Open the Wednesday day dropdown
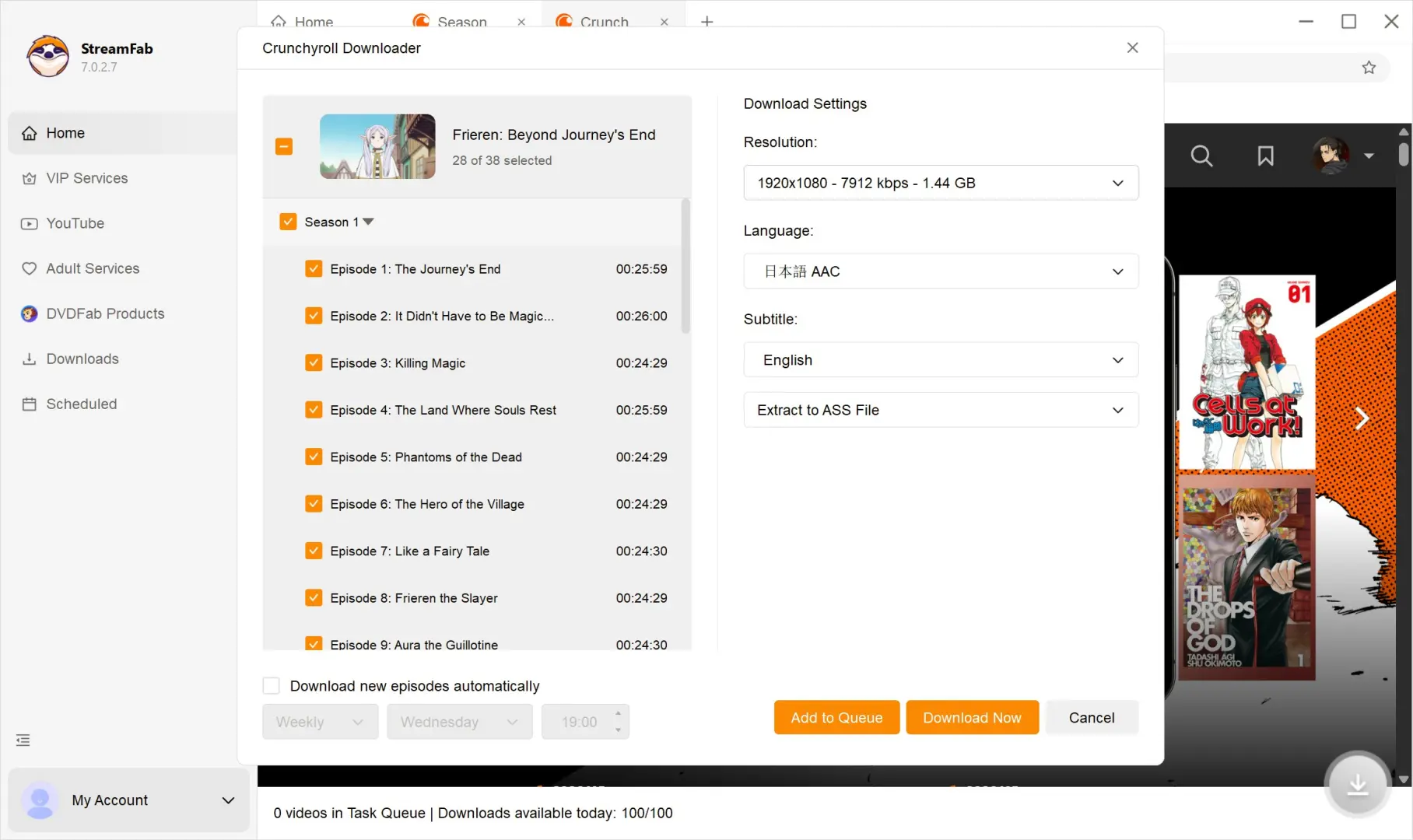Screen dimensions: 1413x840 pos(459,722)
